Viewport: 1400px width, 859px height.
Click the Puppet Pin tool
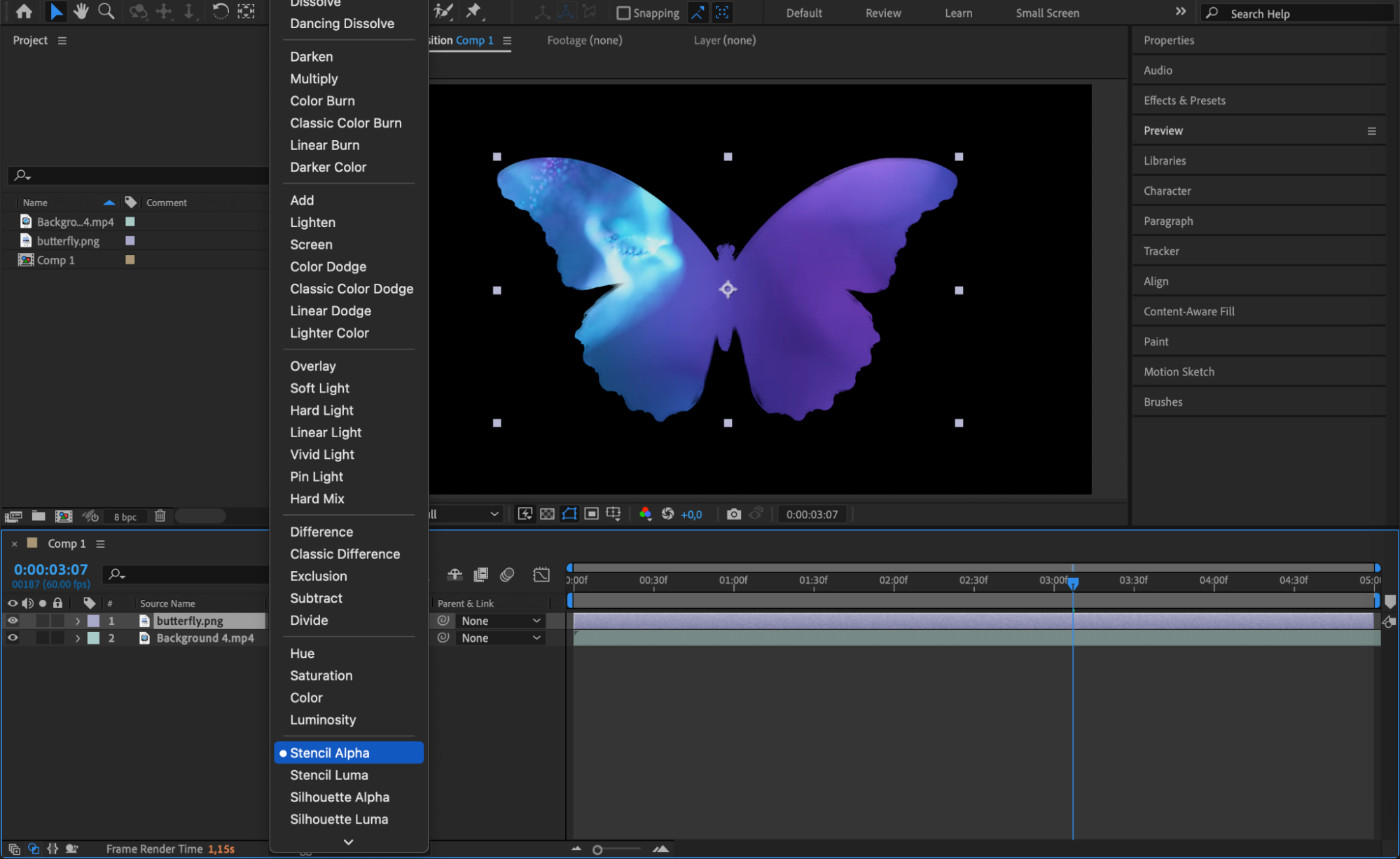[x=474, y=12]
